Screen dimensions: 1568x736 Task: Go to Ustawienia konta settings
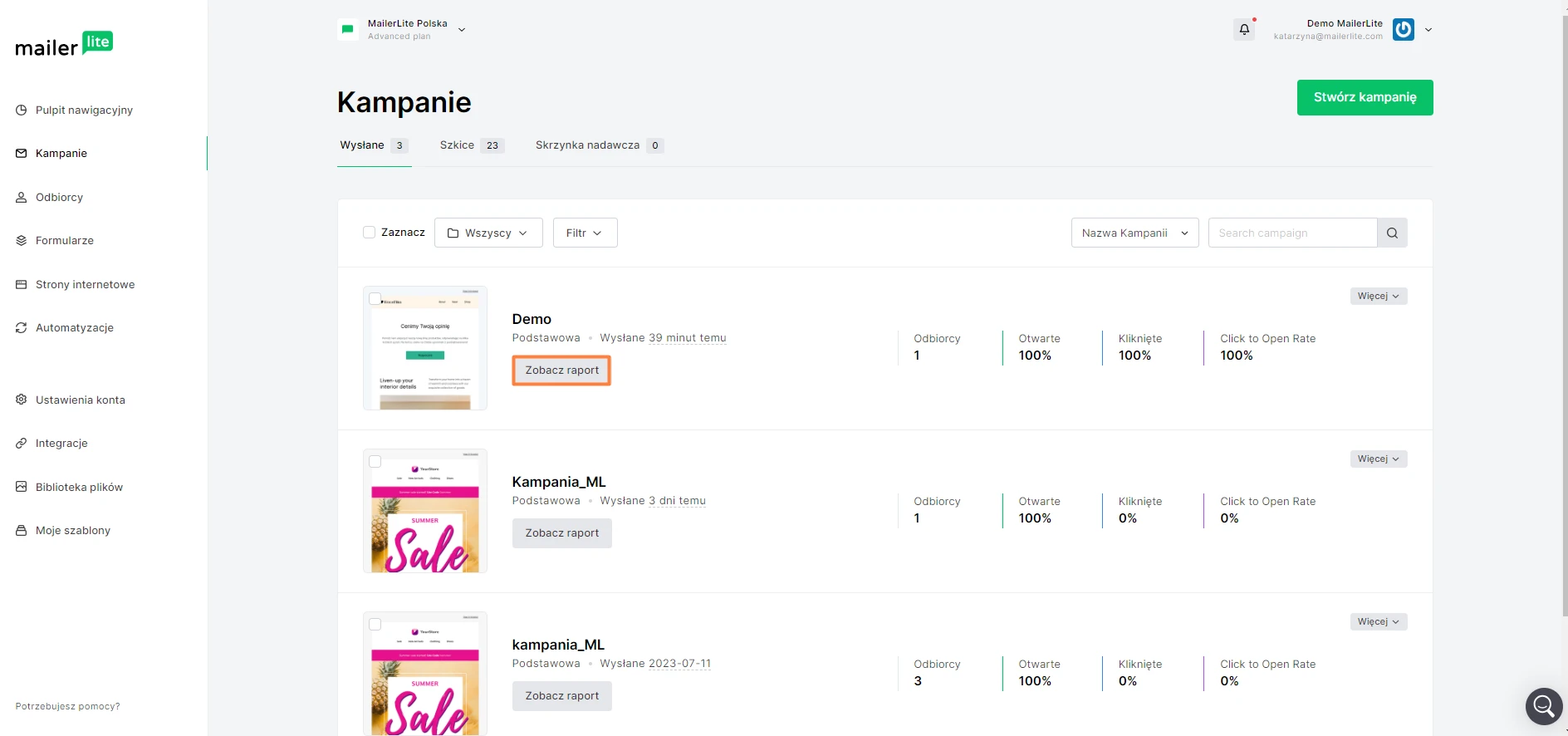click(80, 400)
